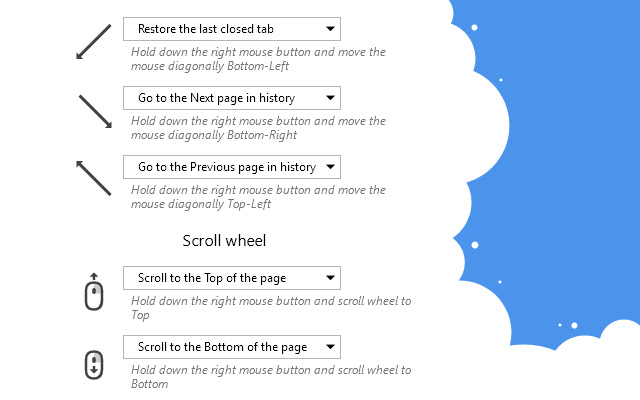
Task: Click the arrow on the Restore closed tab dropdown
Action: [x=329, y=29]
